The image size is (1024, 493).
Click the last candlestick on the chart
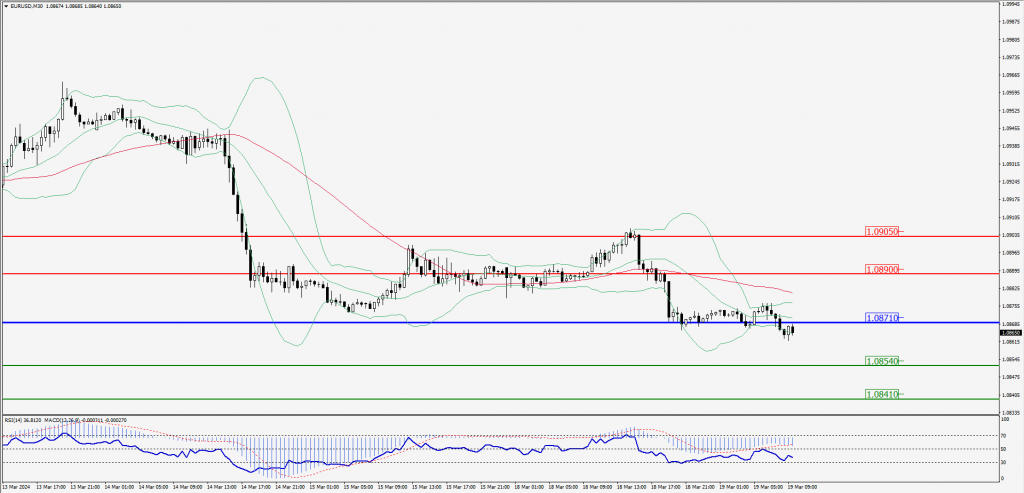tap(792, 328)
